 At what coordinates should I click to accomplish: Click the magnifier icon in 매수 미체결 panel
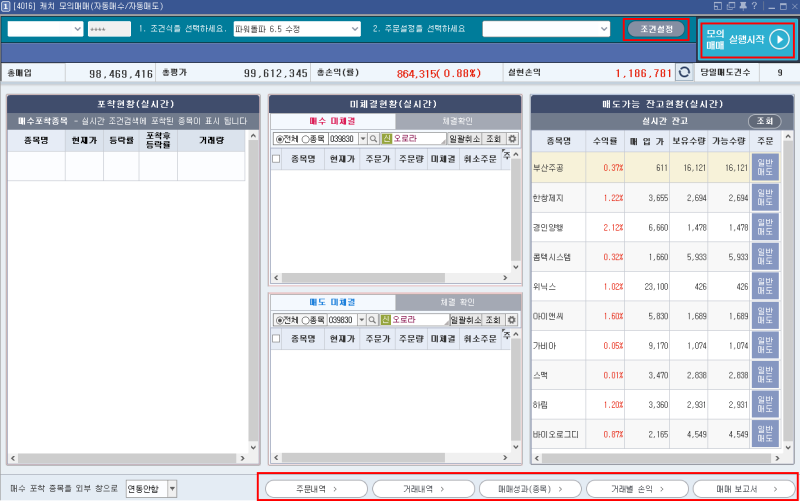click(373, 139)
